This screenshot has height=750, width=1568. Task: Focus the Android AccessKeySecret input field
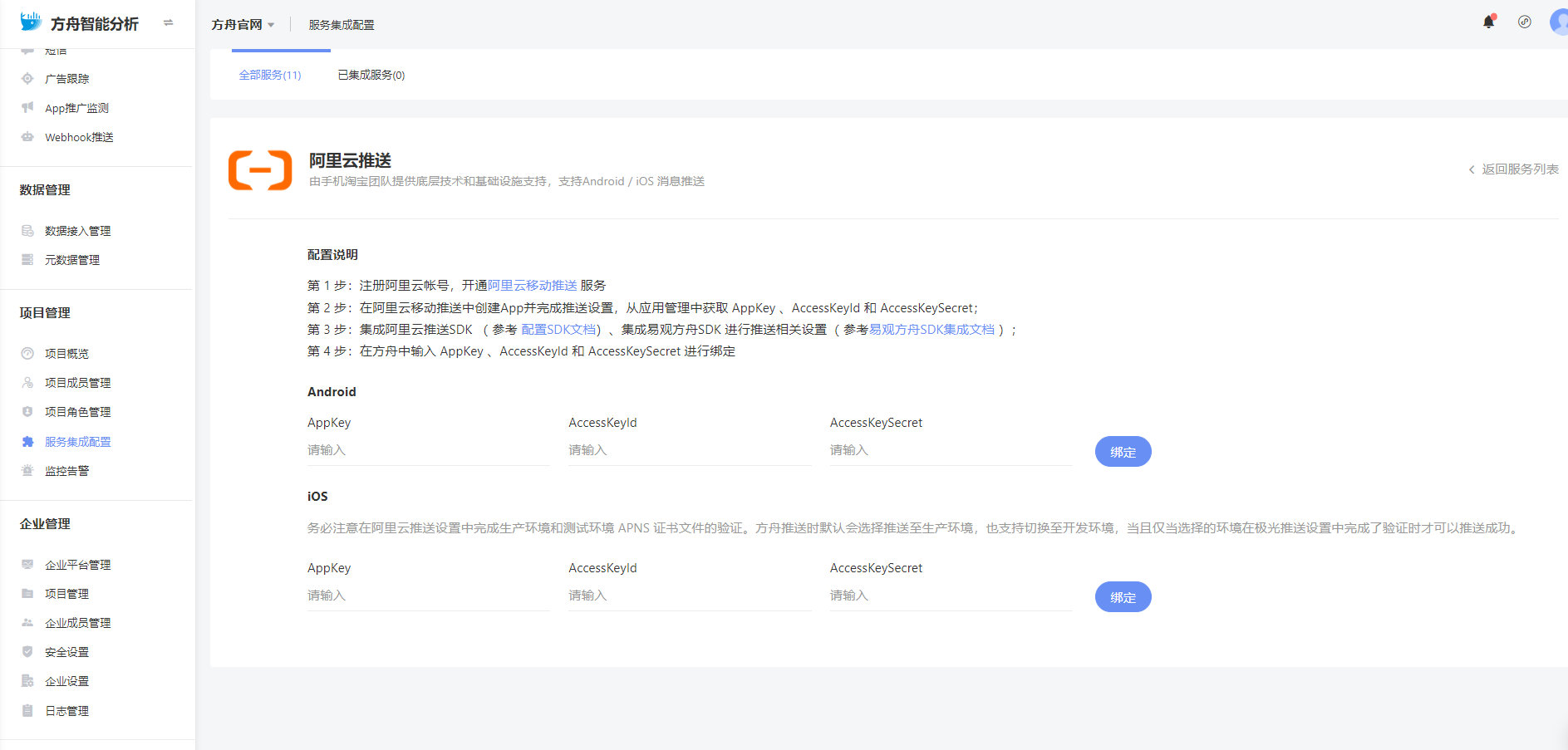[x=951, y=450]
